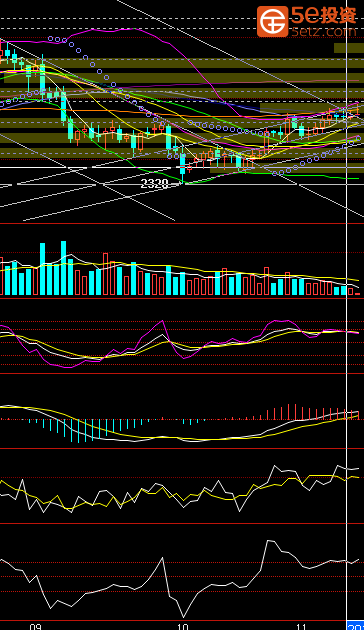Click the short yellow highlighted zone beneath the logo

pyautogui.click(x=349, y=48)
